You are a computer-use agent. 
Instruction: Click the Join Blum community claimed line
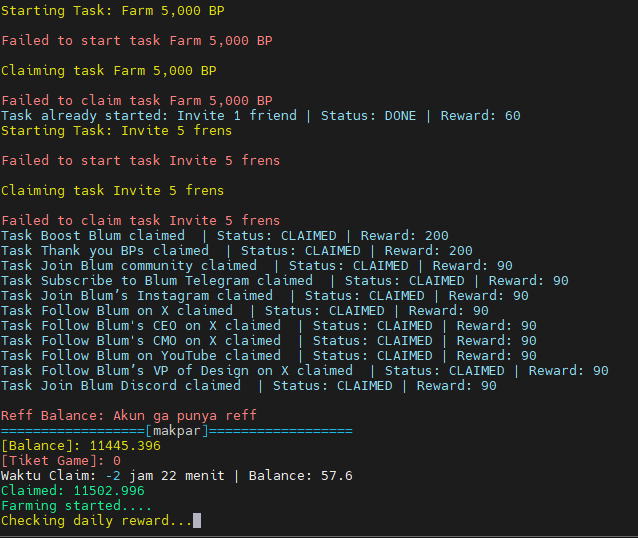tap(257, 266)
